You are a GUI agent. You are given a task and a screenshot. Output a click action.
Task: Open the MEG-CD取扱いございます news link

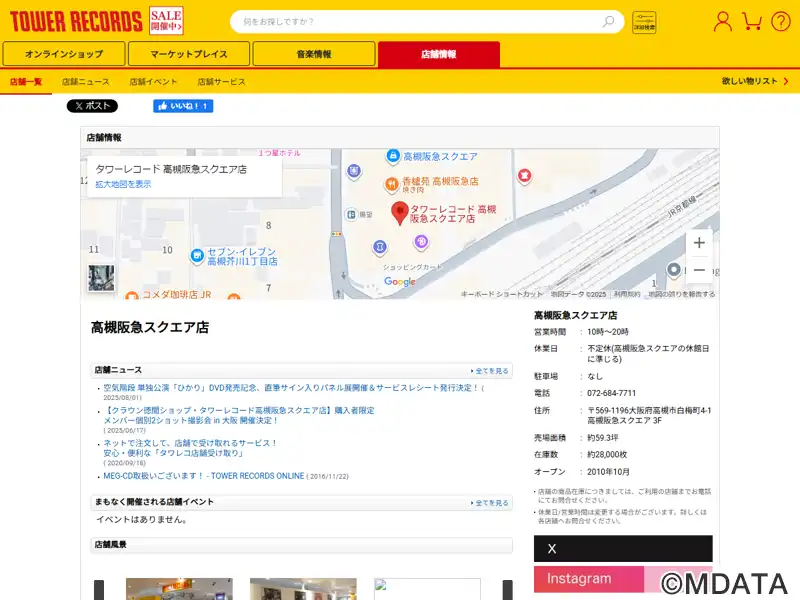pos(204,476)
